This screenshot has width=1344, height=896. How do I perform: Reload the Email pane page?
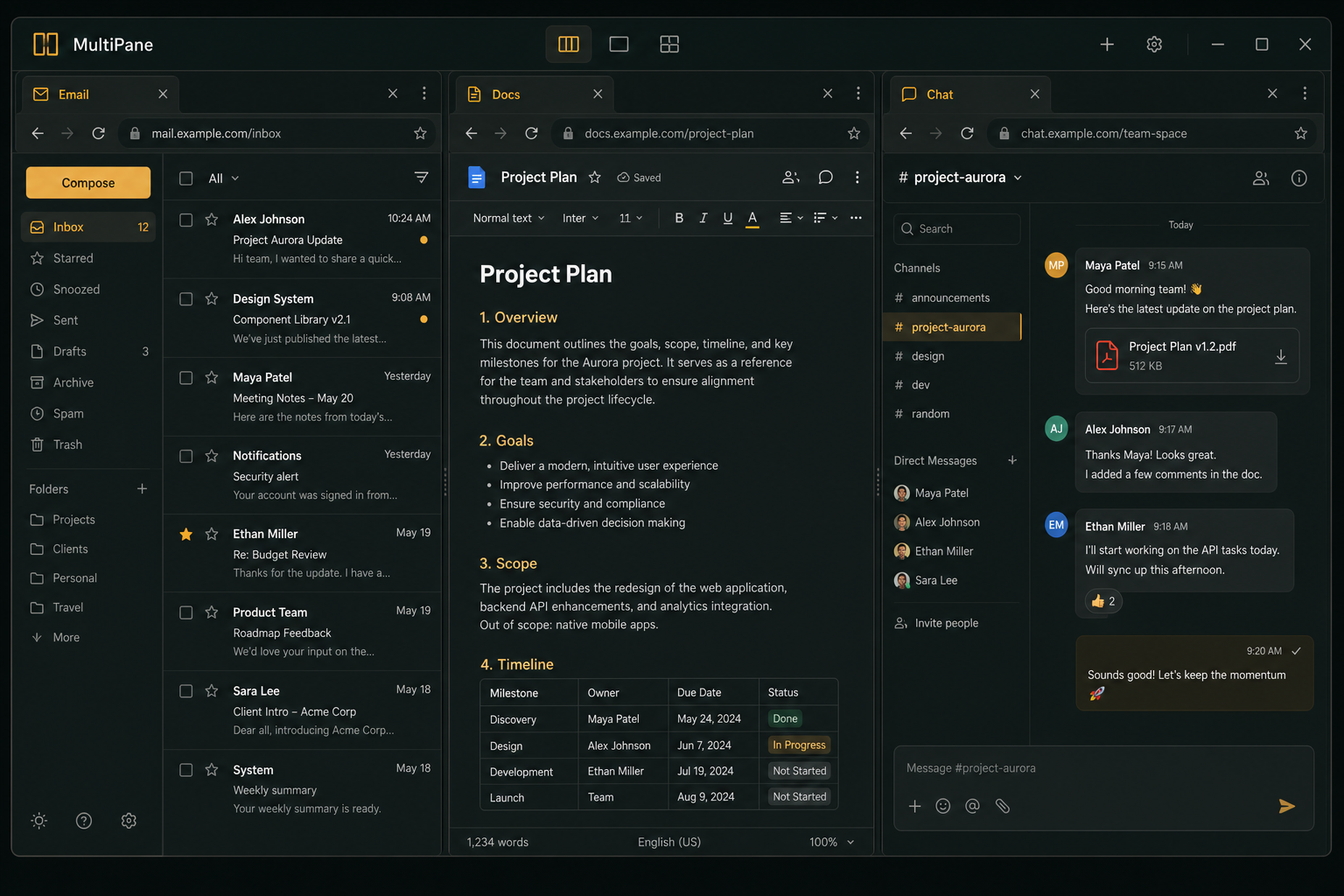click(98, 133)
